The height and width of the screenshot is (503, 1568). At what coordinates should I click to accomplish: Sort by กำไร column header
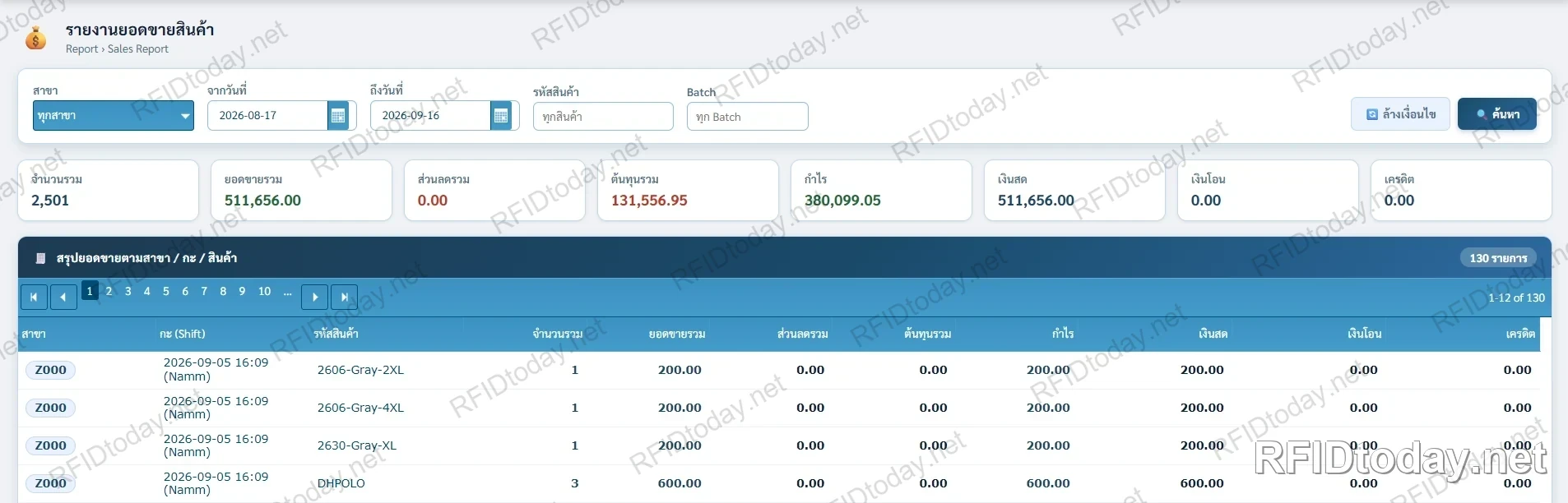(1063, 334)
